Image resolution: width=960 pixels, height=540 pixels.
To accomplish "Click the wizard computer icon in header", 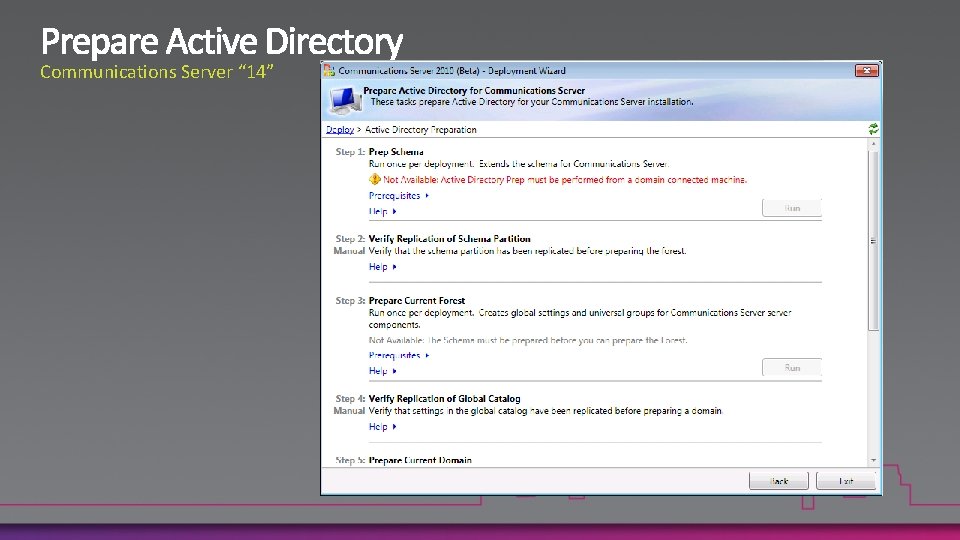I will click(x=343, y=100).
